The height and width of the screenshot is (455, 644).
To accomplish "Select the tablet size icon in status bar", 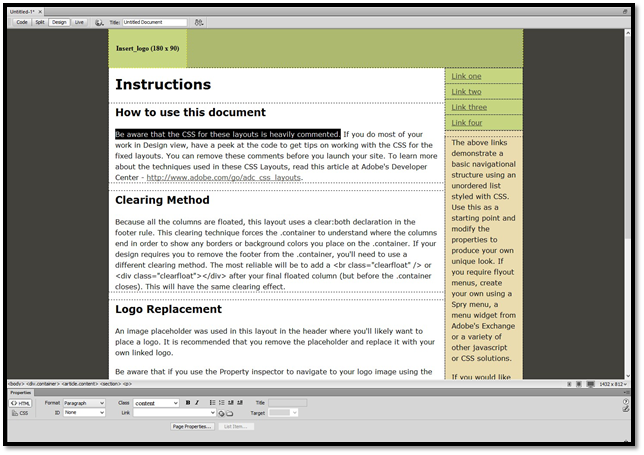I will (578, 384).
